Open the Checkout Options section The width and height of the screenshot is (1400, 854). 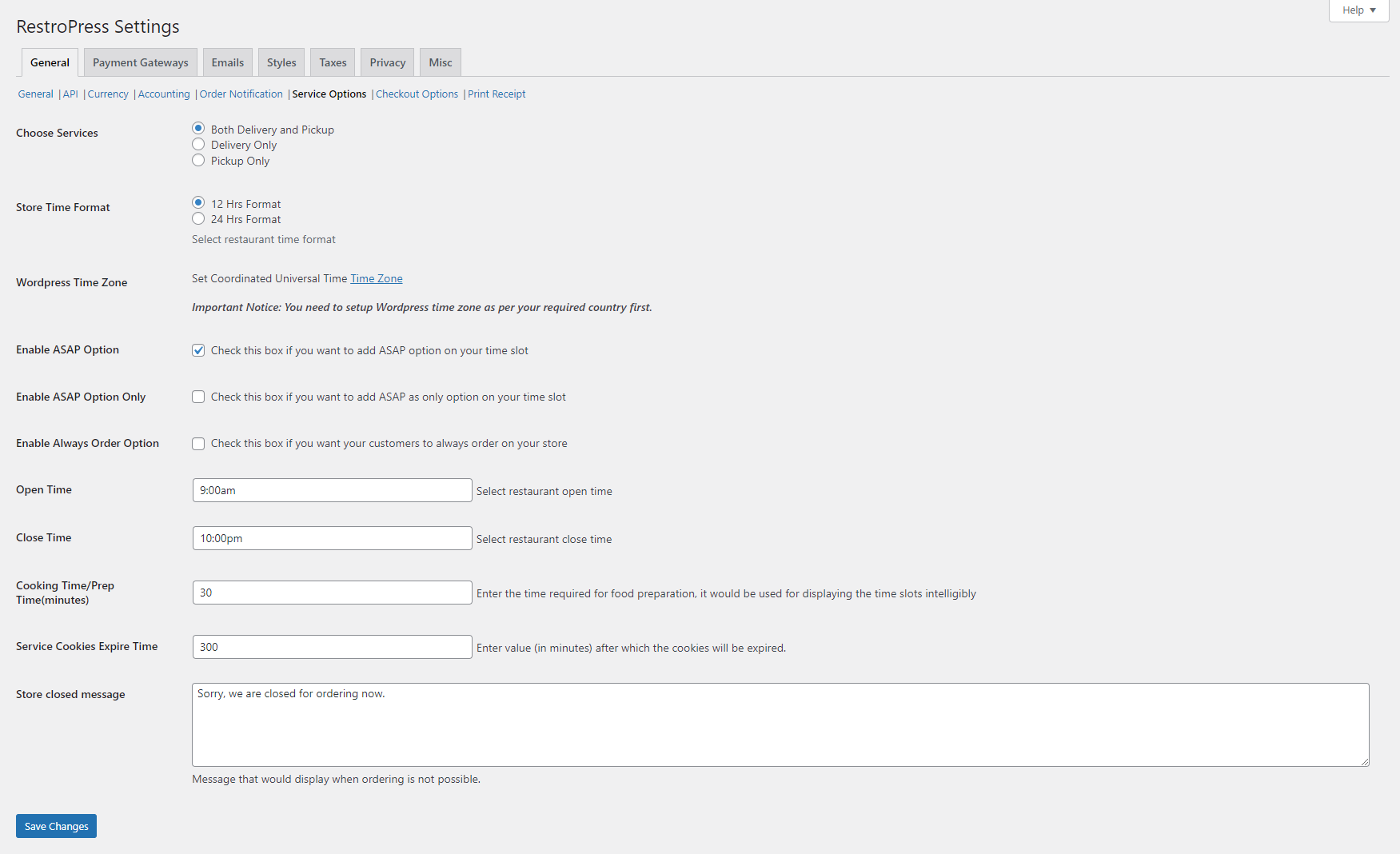pyautogui.click(x=417, y=94)
